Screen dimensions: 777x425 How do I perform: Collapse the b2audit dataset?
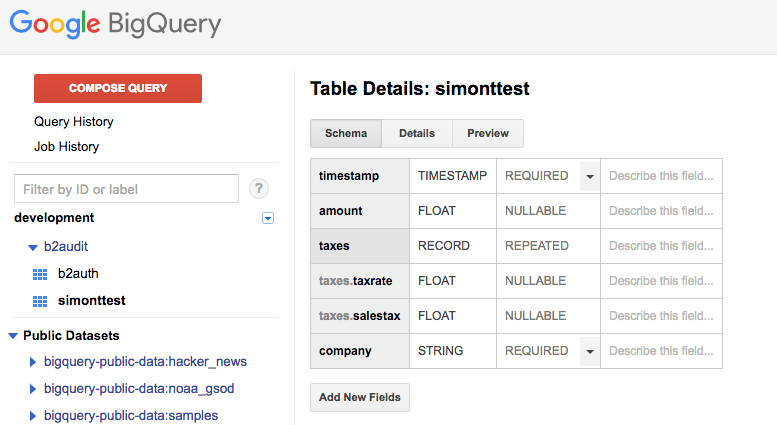pyautogui.click(x=33, y=246)
